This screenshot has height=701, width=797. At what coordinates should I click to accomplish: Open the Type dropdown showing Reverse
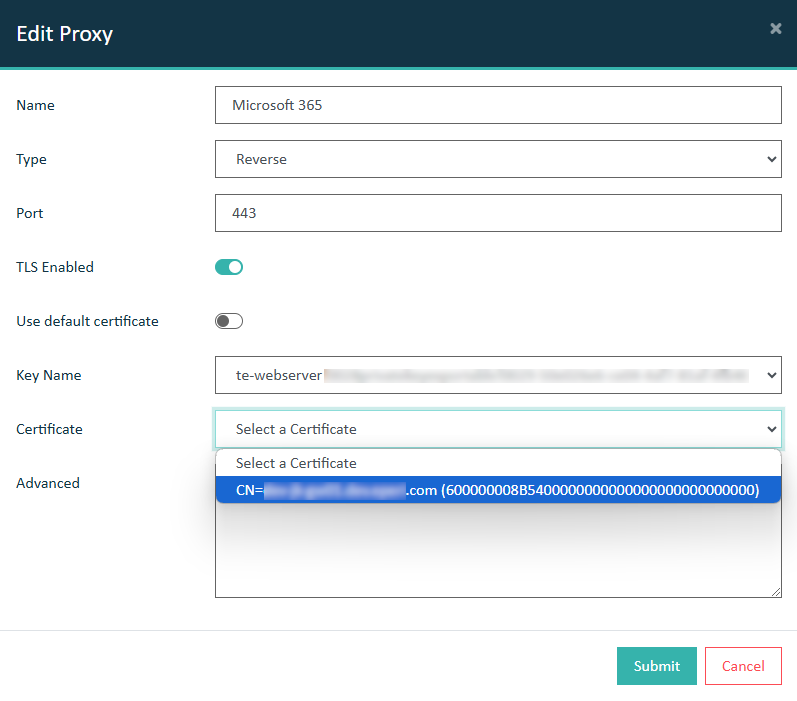498,159
